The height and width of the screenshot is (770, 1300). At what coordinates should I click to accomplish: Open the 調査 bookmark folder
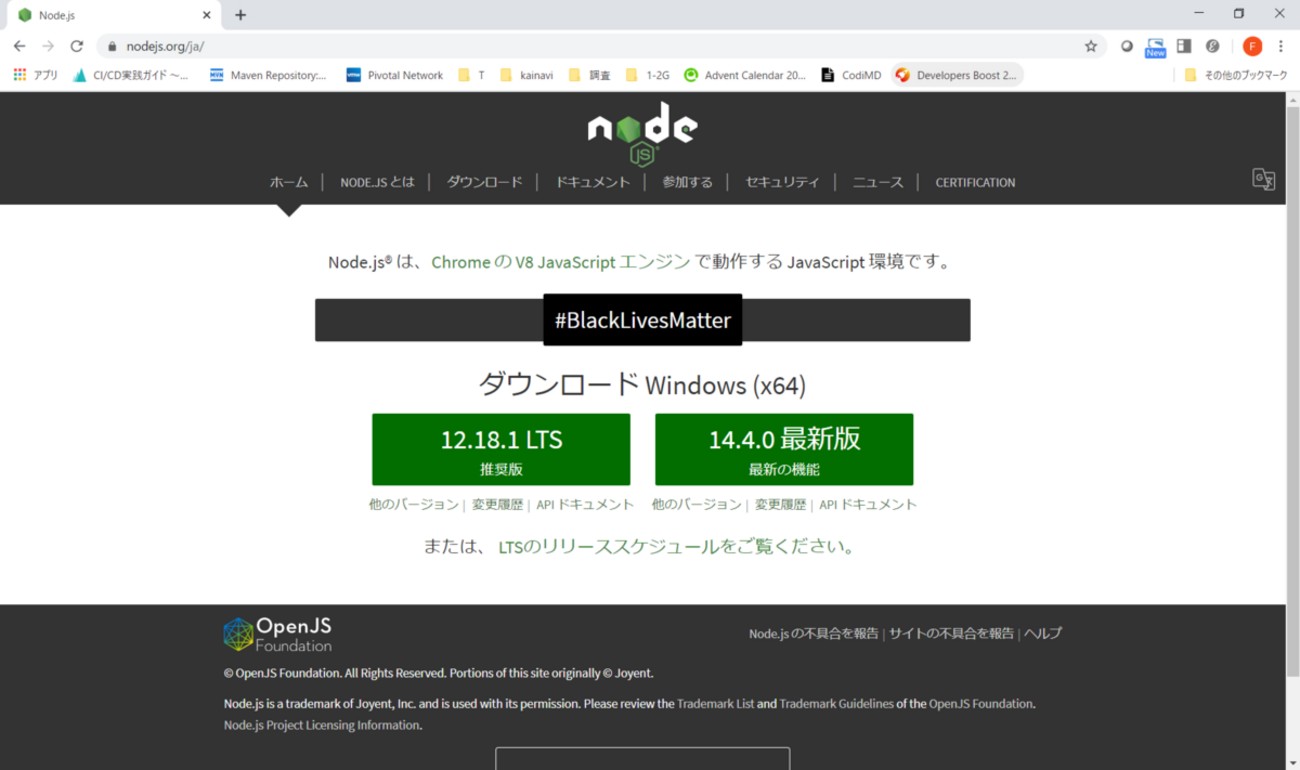tap(589, 75)
